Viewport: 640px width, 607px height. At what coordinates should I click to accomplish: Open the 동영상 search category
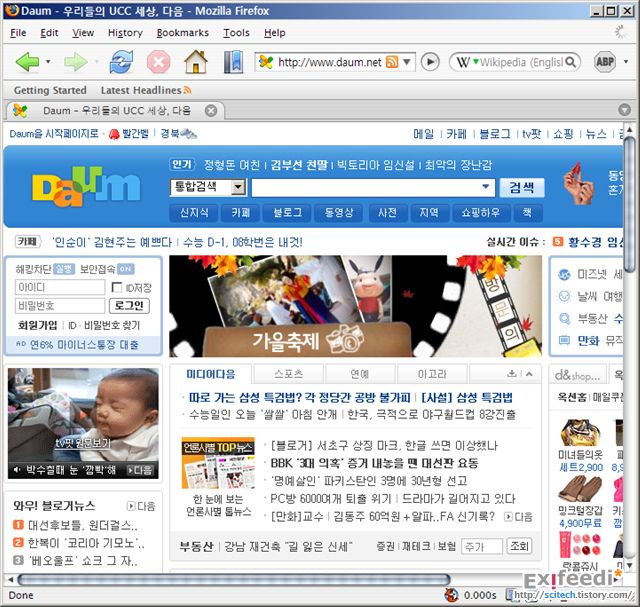(338, 213)
